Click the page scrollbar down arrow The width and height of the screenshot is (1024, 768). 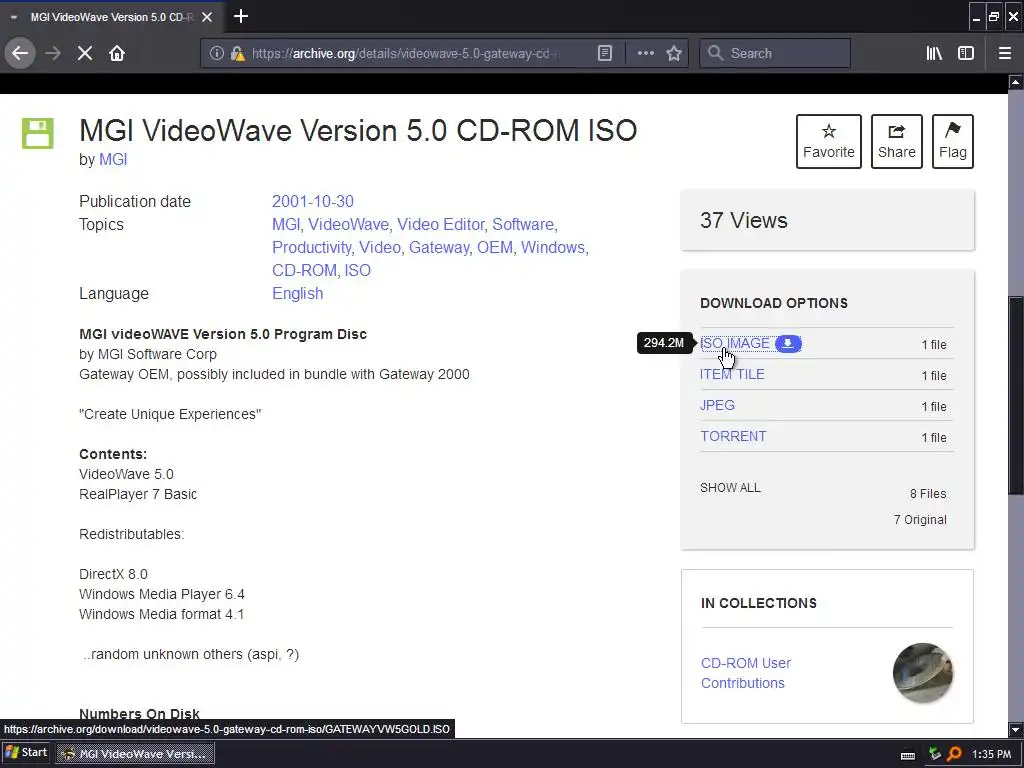pyautogui.click(x=1016, y=729)
